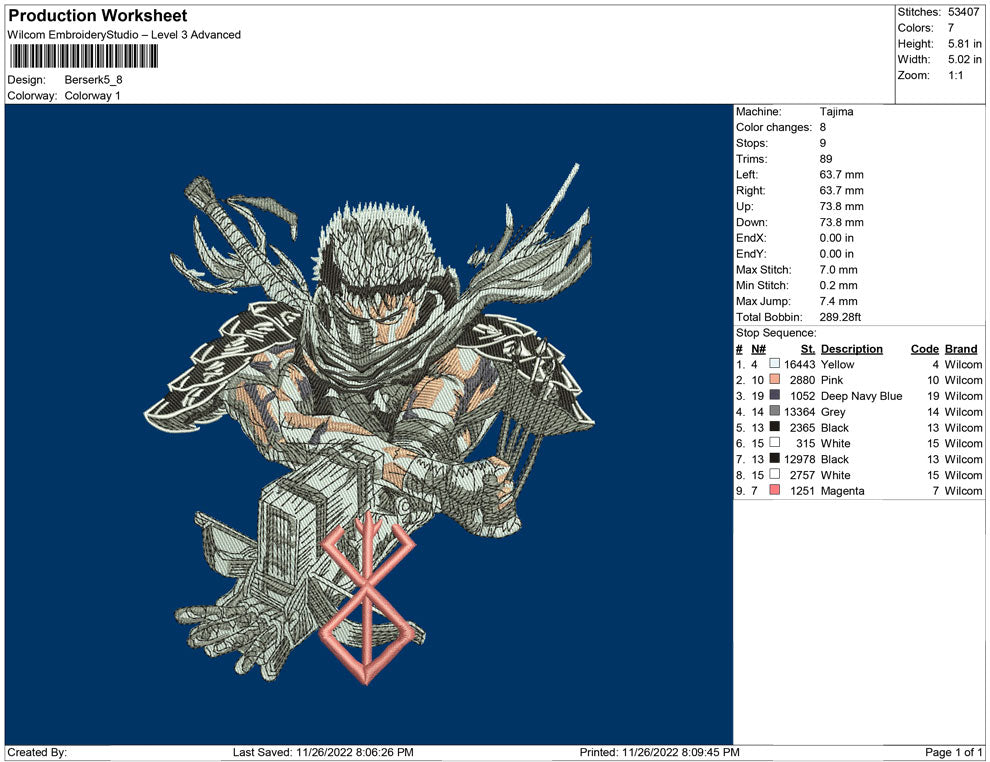Click the Stitches count value 53407
Screen dimensions: 990x762
click(x=966, y=12)
